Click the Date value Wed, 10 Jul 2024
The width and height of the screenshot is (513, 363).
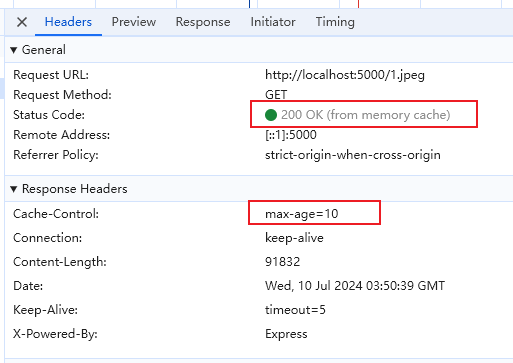(355, 286)
